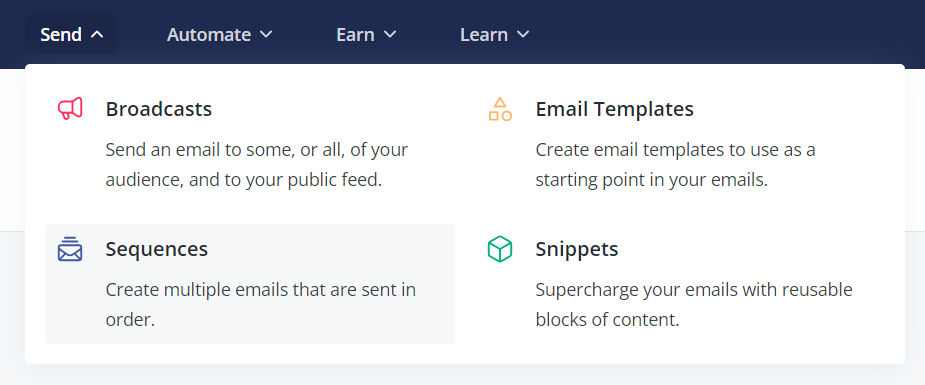Viewport: 925px width, 385px height.
Task: Open the Automate menu label
Action: 209,35
